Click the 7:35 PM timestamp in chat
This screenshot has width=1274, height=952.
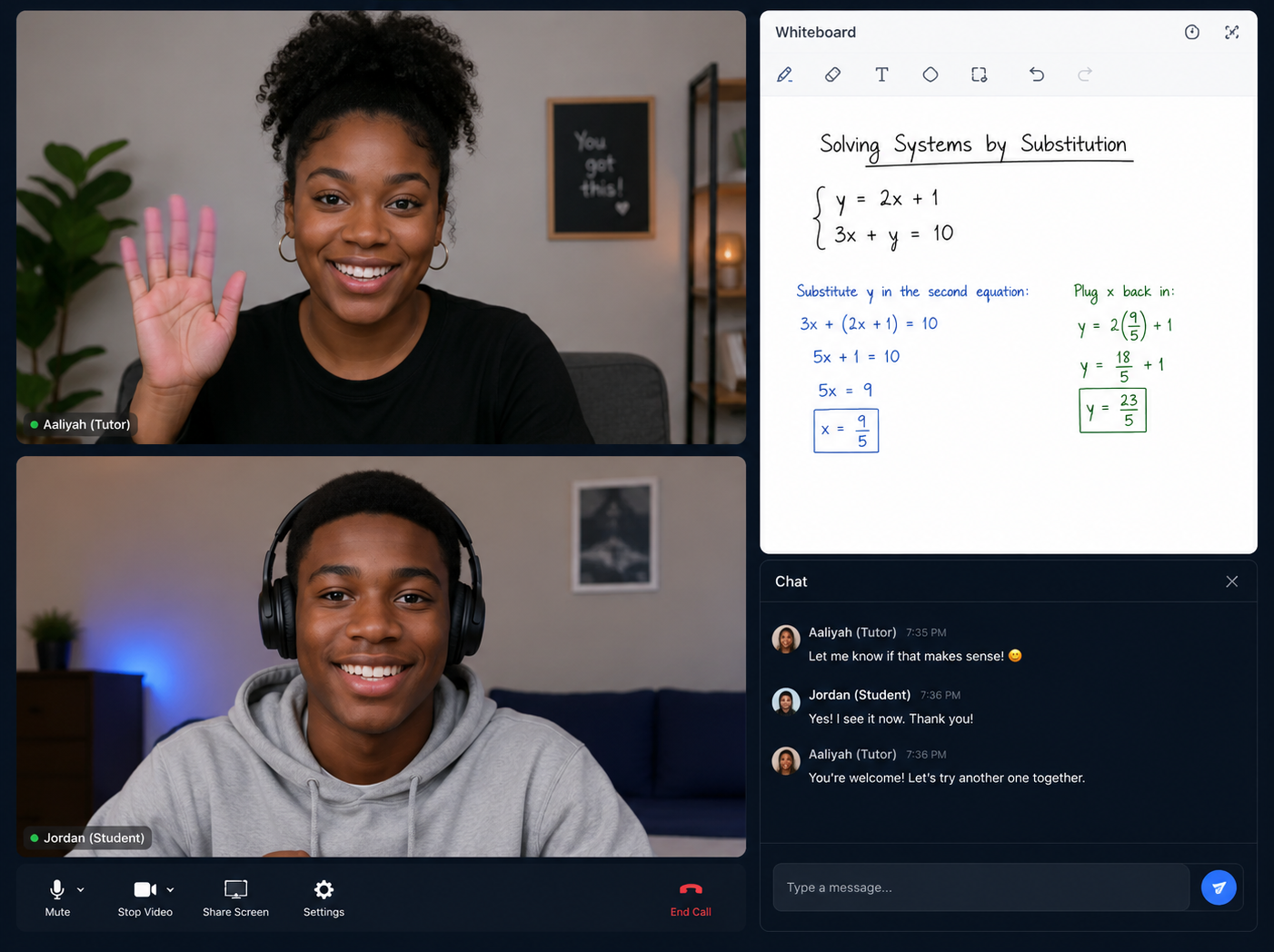pos(926,632)
